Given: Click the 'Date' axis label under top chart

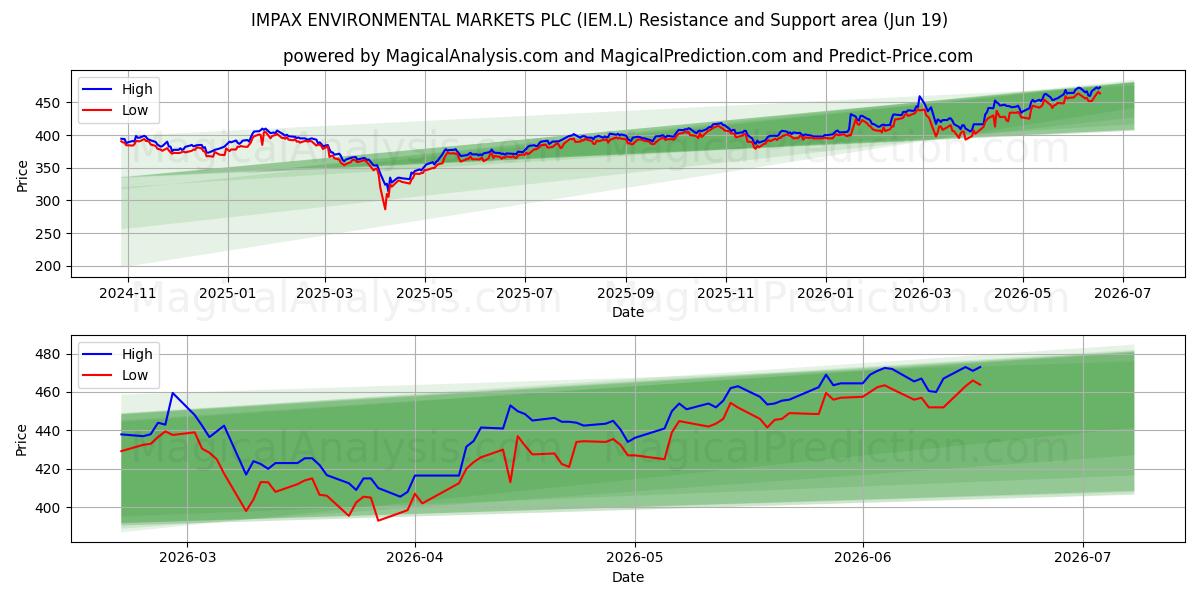Looking at the screenshot, I should click(x=628, y=313).
